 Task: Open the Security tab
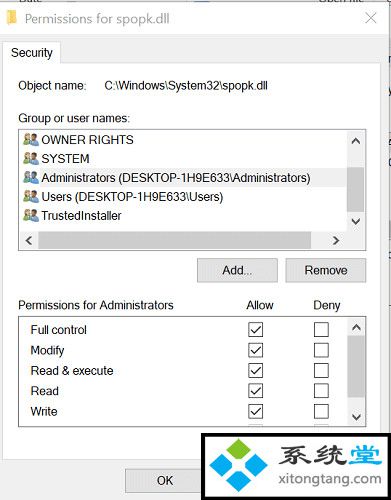[32, 53]
